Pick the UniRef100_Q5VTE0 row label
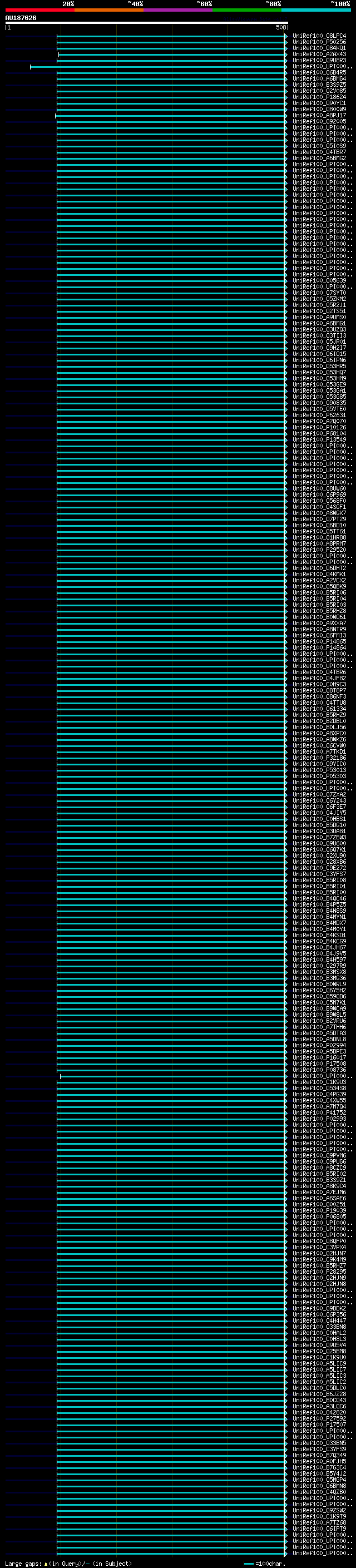The width and height of the screenshot is (356, 1568). coord(319,409)
